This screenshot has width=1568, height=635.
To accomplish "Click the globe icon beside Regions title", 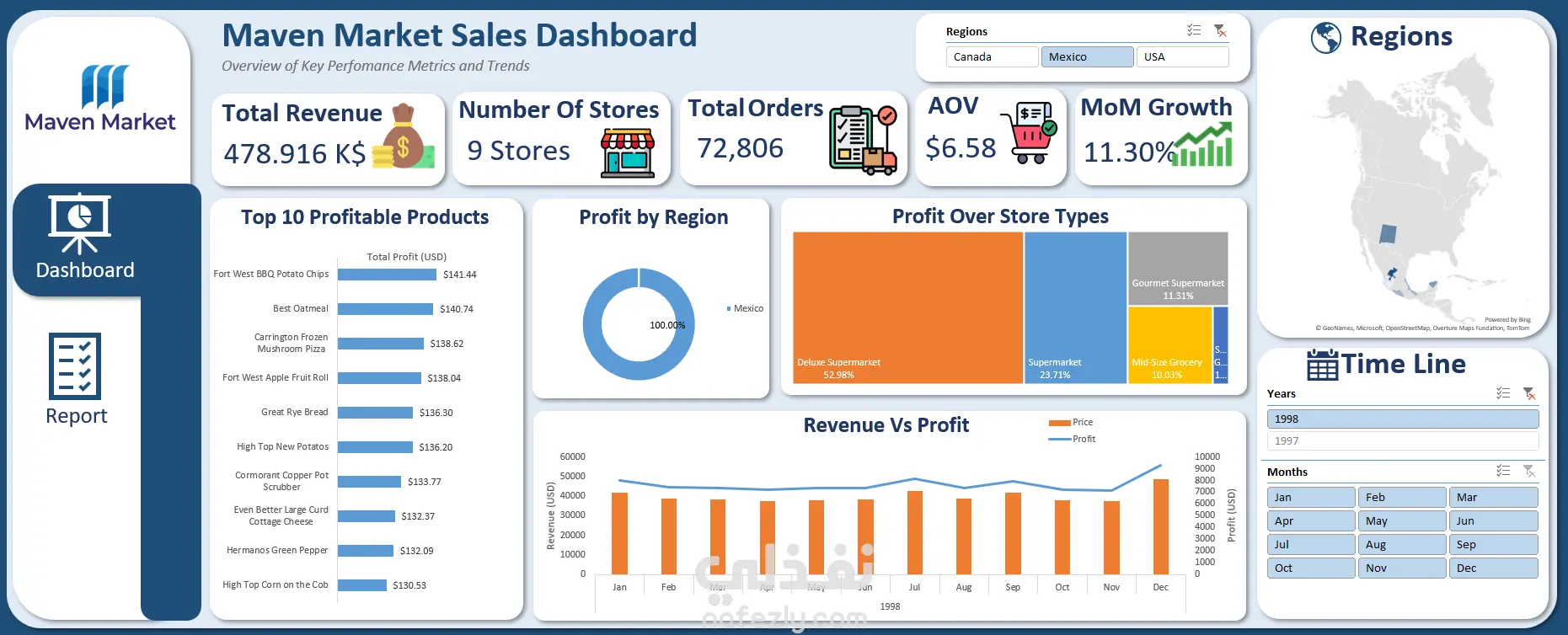I will coord(1326,37).
